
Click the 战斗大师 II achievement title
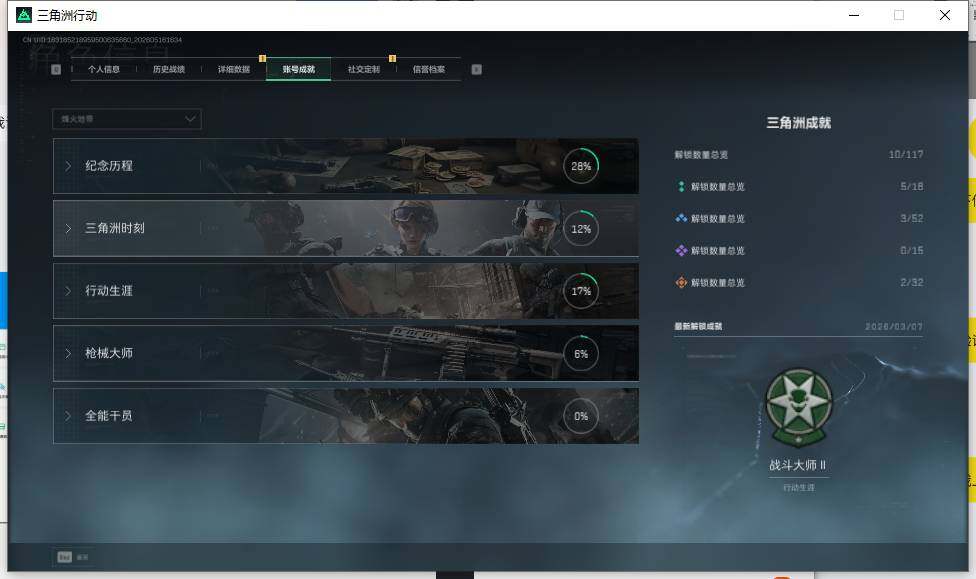pyautogui.click(x=798, y=465)
